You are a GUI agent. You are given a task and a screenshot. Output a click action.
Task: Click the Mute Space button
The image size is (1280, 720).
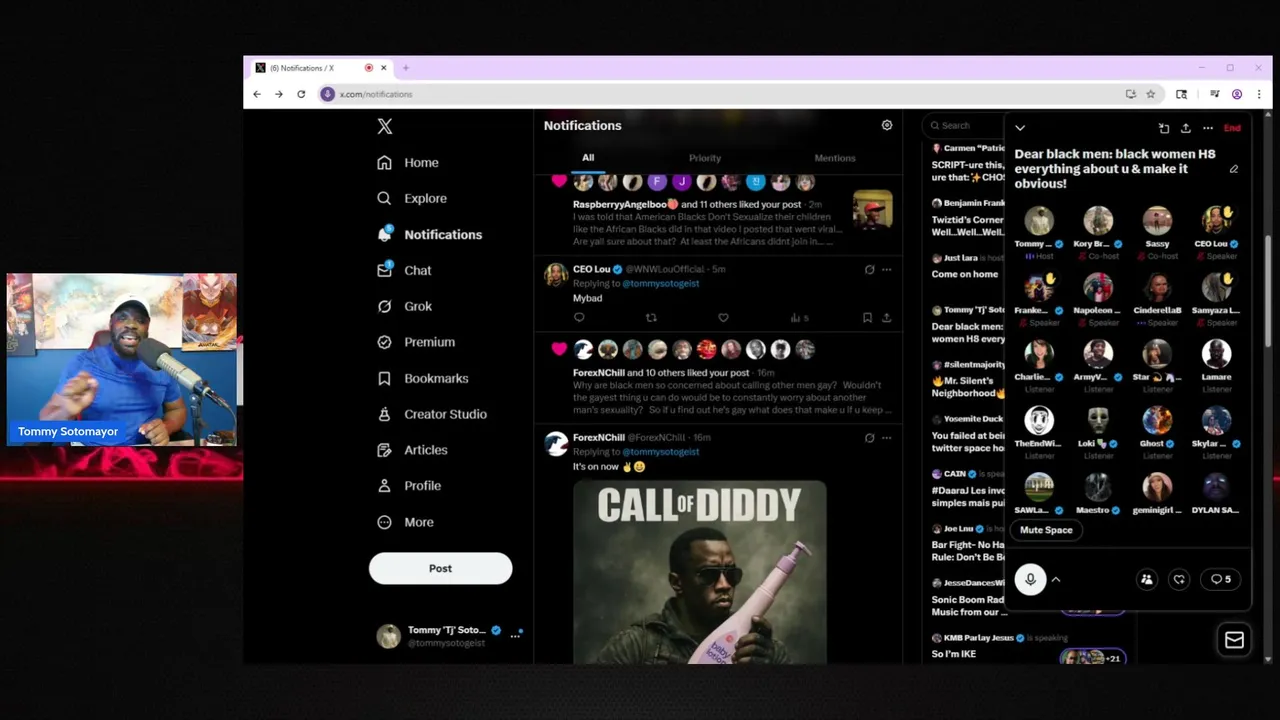point(1046,530)
